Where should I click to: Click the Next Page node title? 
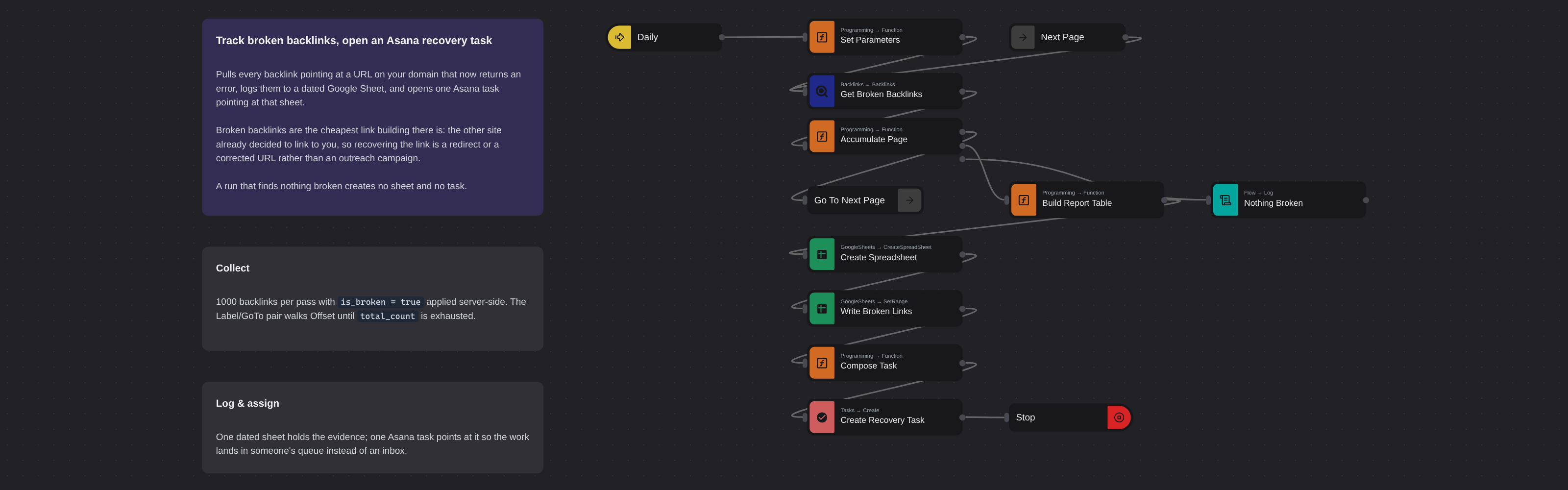[1062, 37]
